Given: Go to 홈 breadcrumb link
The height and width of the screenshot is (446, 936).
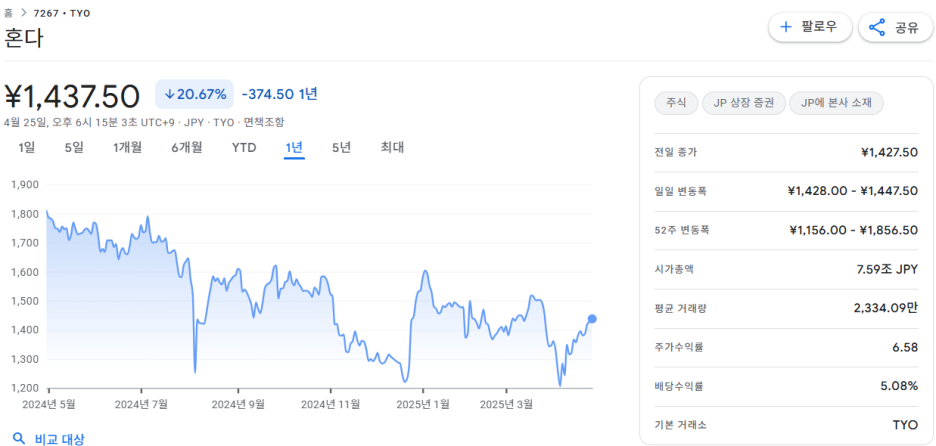Looking at the screenshot, I should (8, 13).
